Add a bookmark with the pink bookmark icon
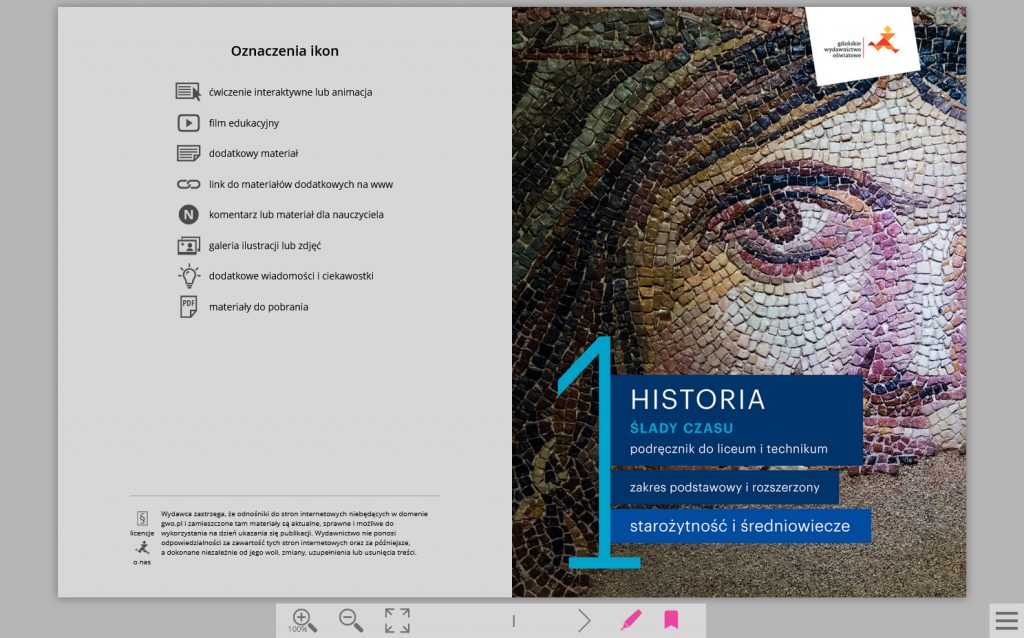This screenshot has height=638, width=1024. pyautogui.click(x=671, y=619)
